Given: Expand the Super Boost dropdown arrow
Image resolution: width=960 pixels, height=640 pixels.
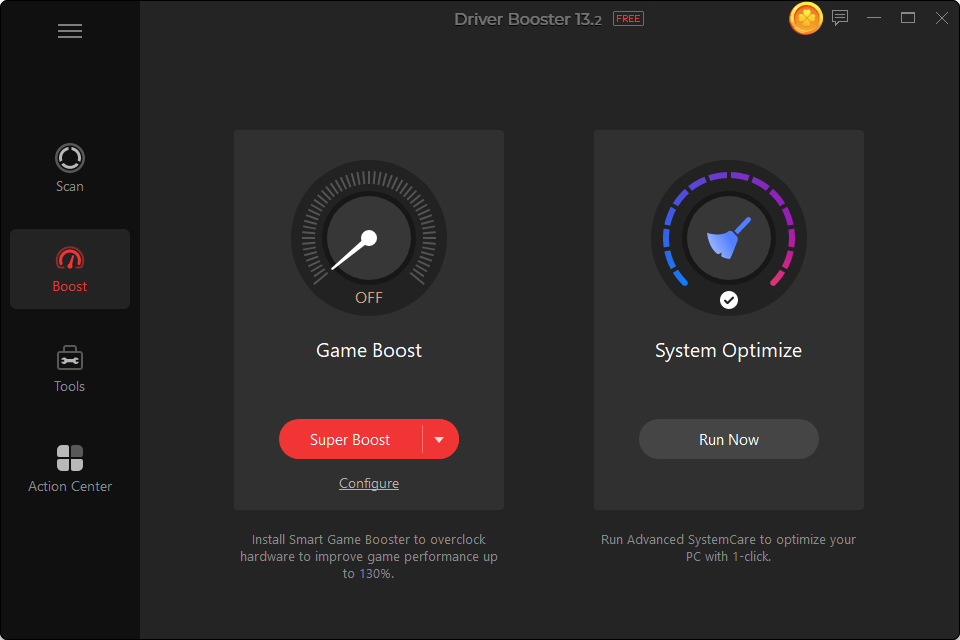Looking at the screenshot, I should [x=439, y=440].
